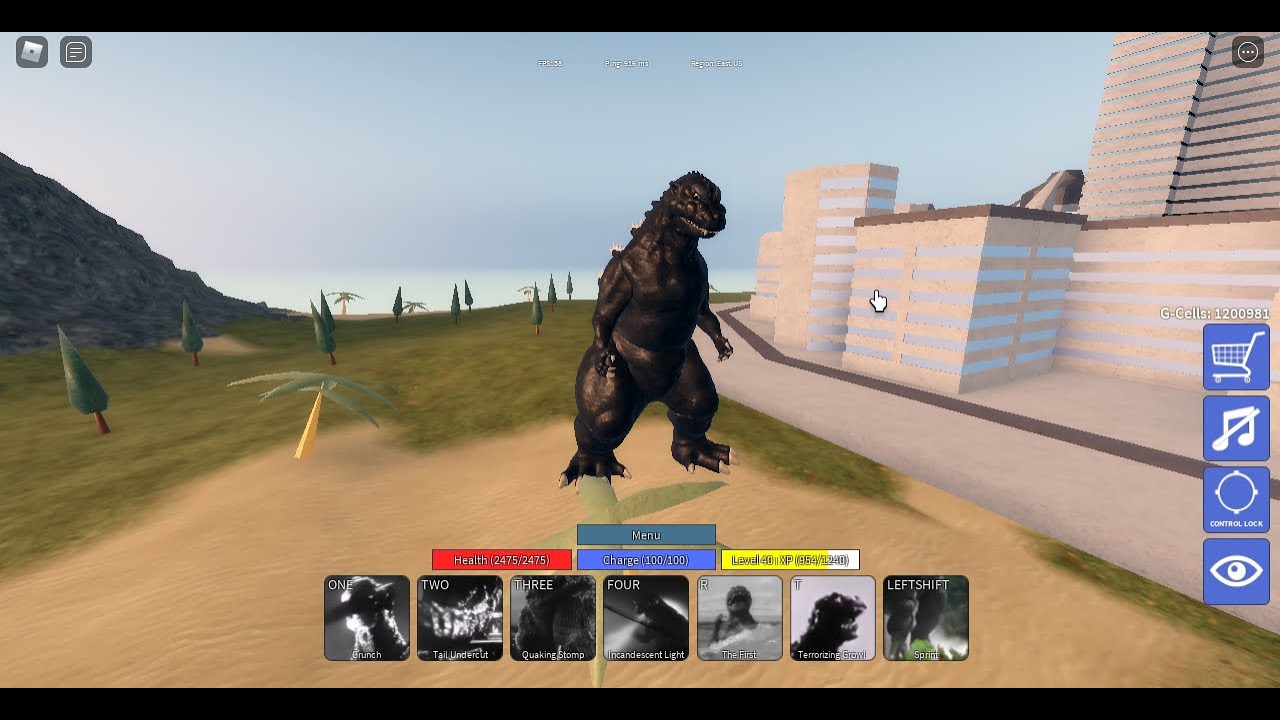The width and height of the screenshot is (1280, 720).
Task: Click the Ping readout text
Action: tap(627, 63)
